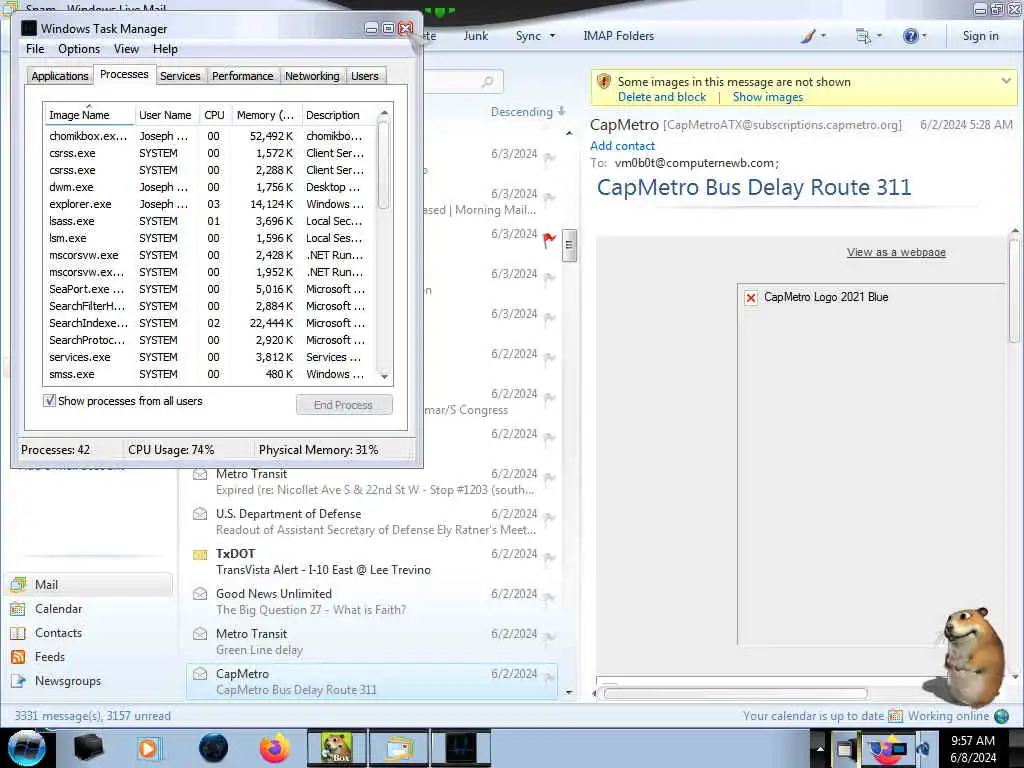Switch to the Applications tab
Image resolution: width=1024 pixels, height=768 pixels.
(60, 76)
